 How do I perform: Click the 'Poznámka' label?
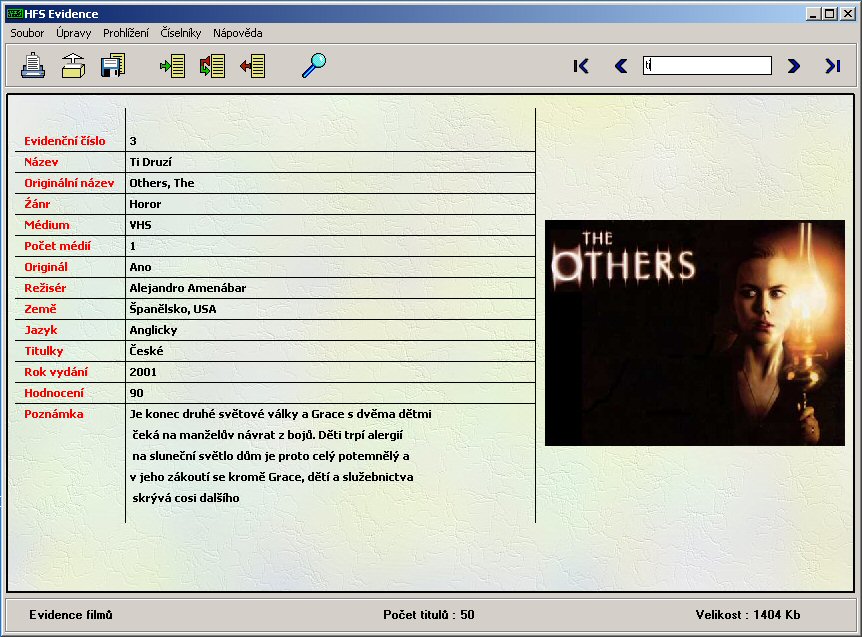tap(54, 414)
